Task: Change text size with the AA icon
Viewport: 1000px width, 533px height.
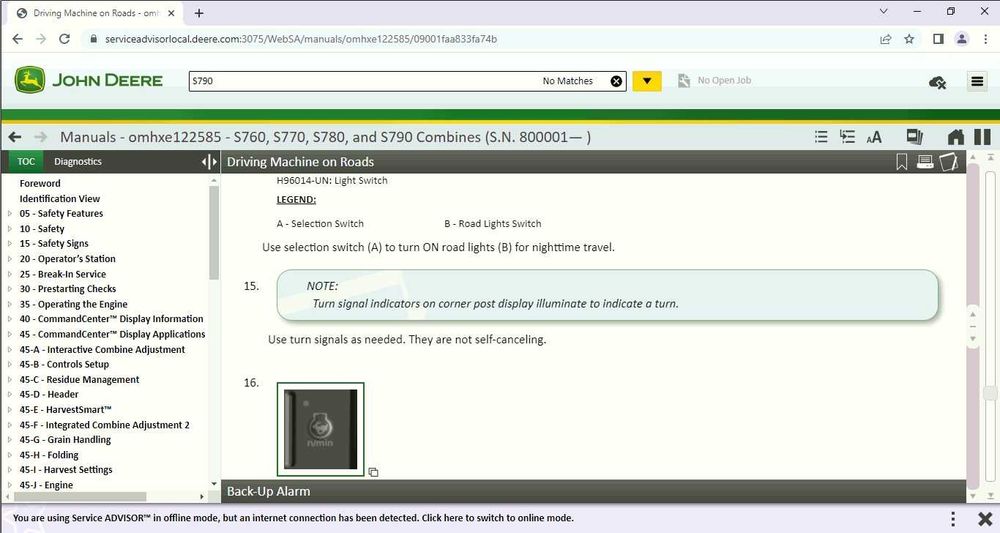Action: 874,137
